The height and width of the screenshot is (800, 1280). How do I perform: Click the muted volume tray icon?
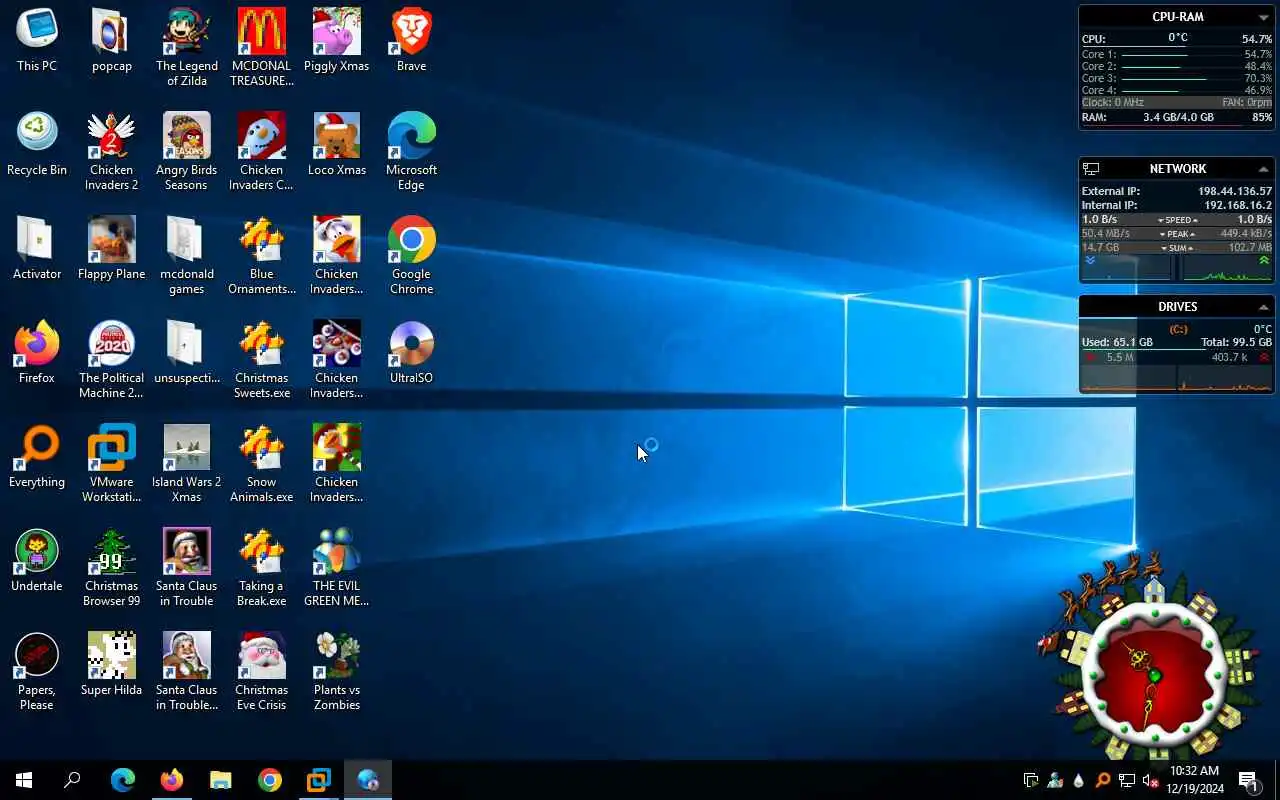coord(1151,781)
